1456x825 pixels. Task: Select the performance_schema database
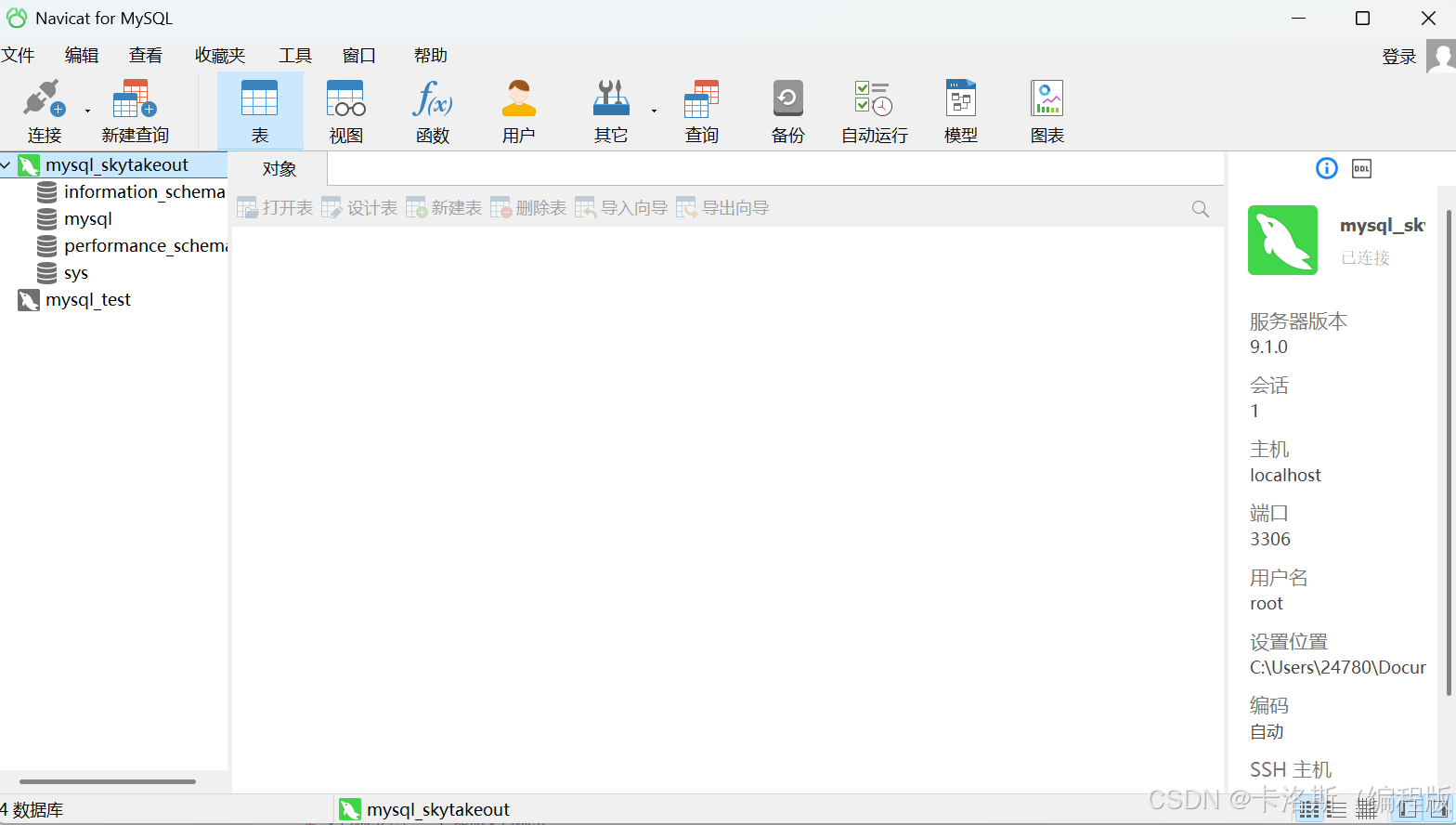tap(145, 246)
